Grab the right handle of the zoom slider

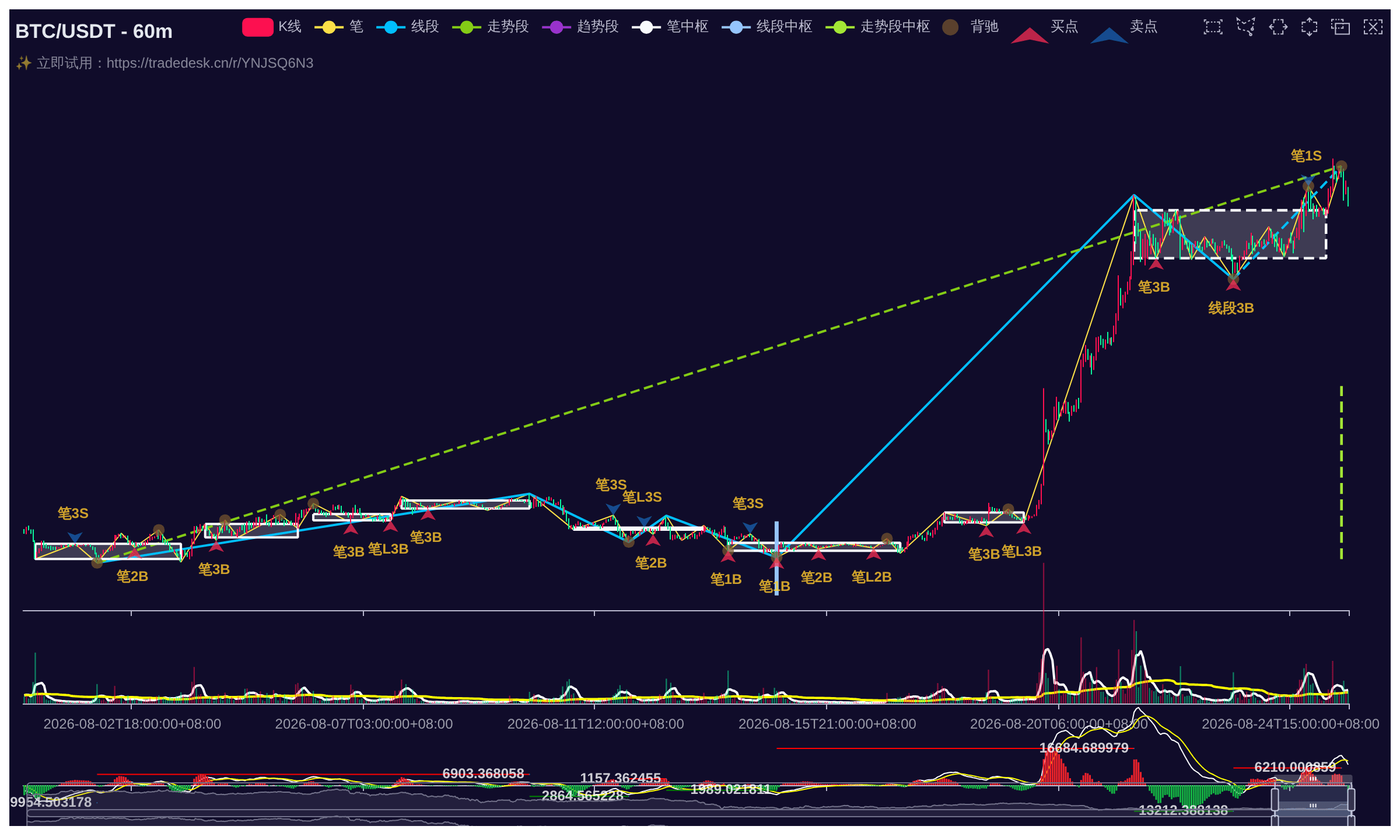pos(1351,799)
